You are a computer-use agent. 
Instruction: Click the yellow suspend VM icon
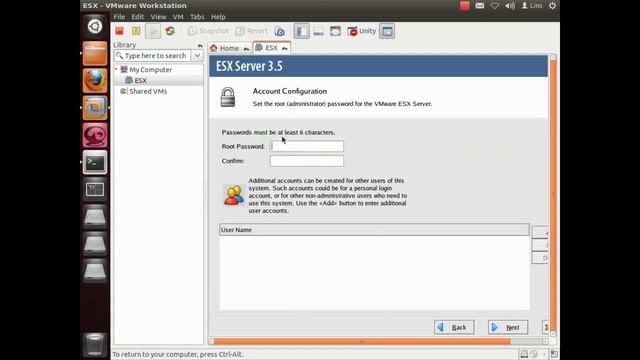click(136, 31)
